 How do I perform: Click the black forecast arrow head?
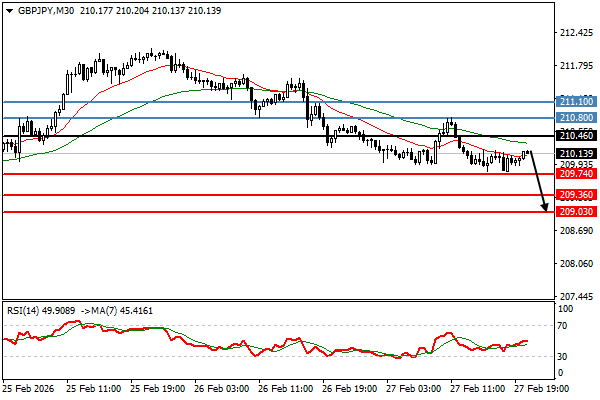click(x=545, y=208)
